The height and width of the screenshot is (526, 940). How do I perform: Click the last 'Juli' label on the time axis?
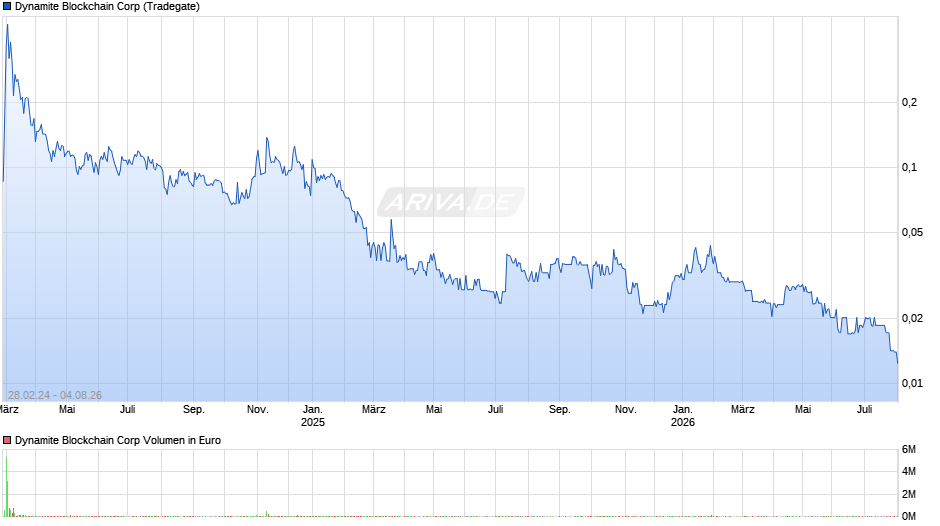coord(864,410)
